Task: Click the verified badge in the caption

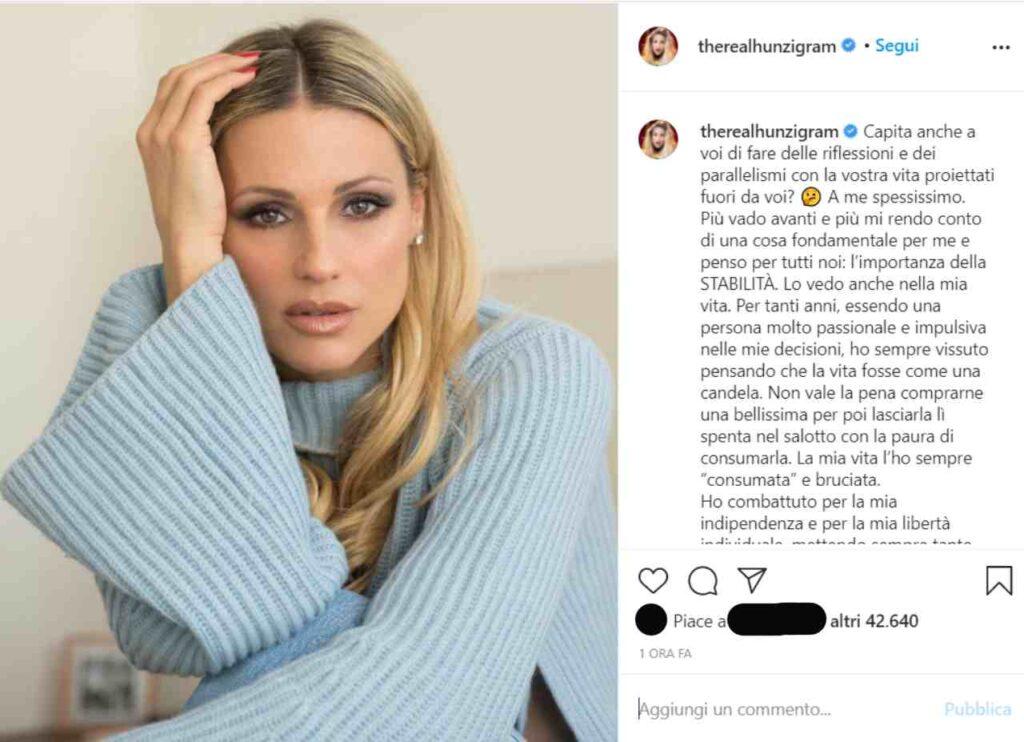Action: pos(850,131)
